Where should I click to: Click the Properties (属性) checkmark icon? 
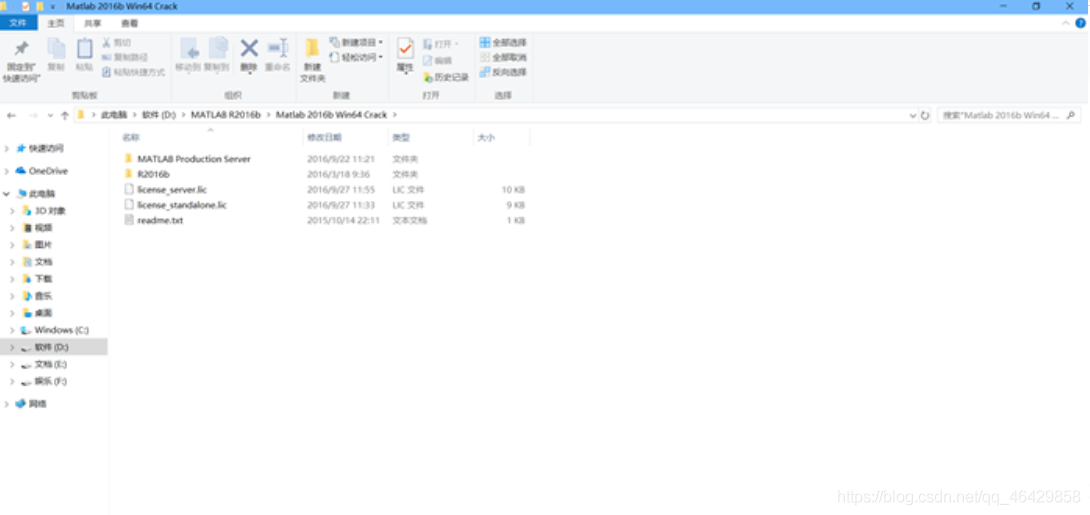pyautogui.click(x=405, y=49)
